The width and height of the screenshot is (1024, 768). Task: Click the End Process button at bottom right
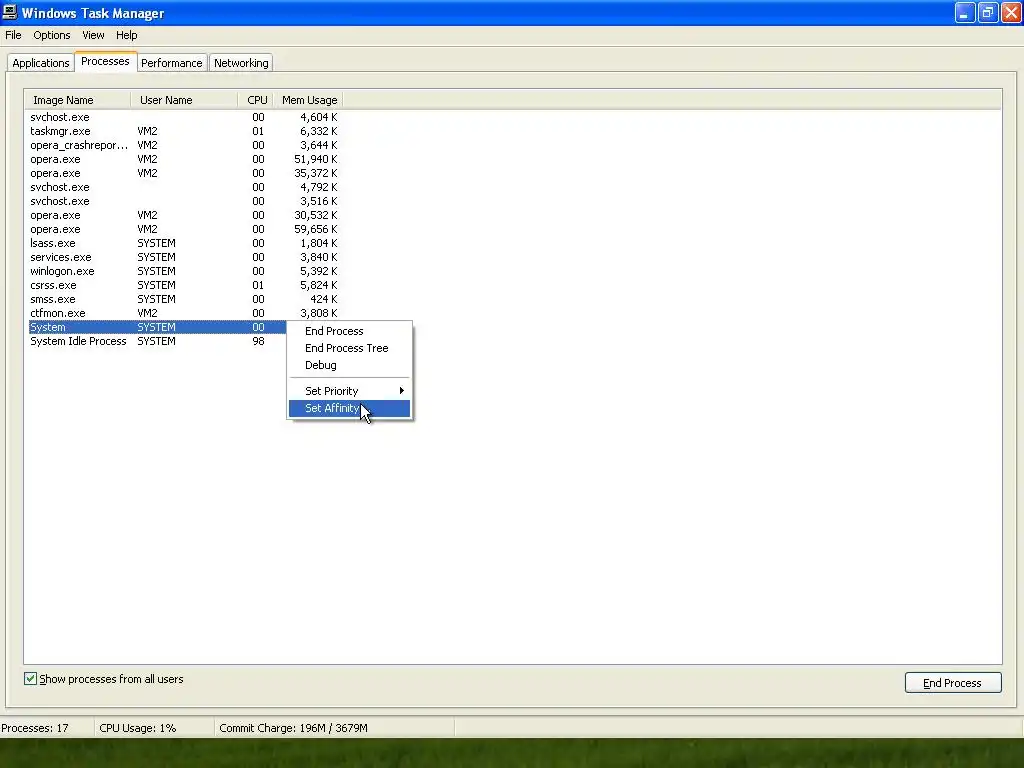tap(953, 682)
